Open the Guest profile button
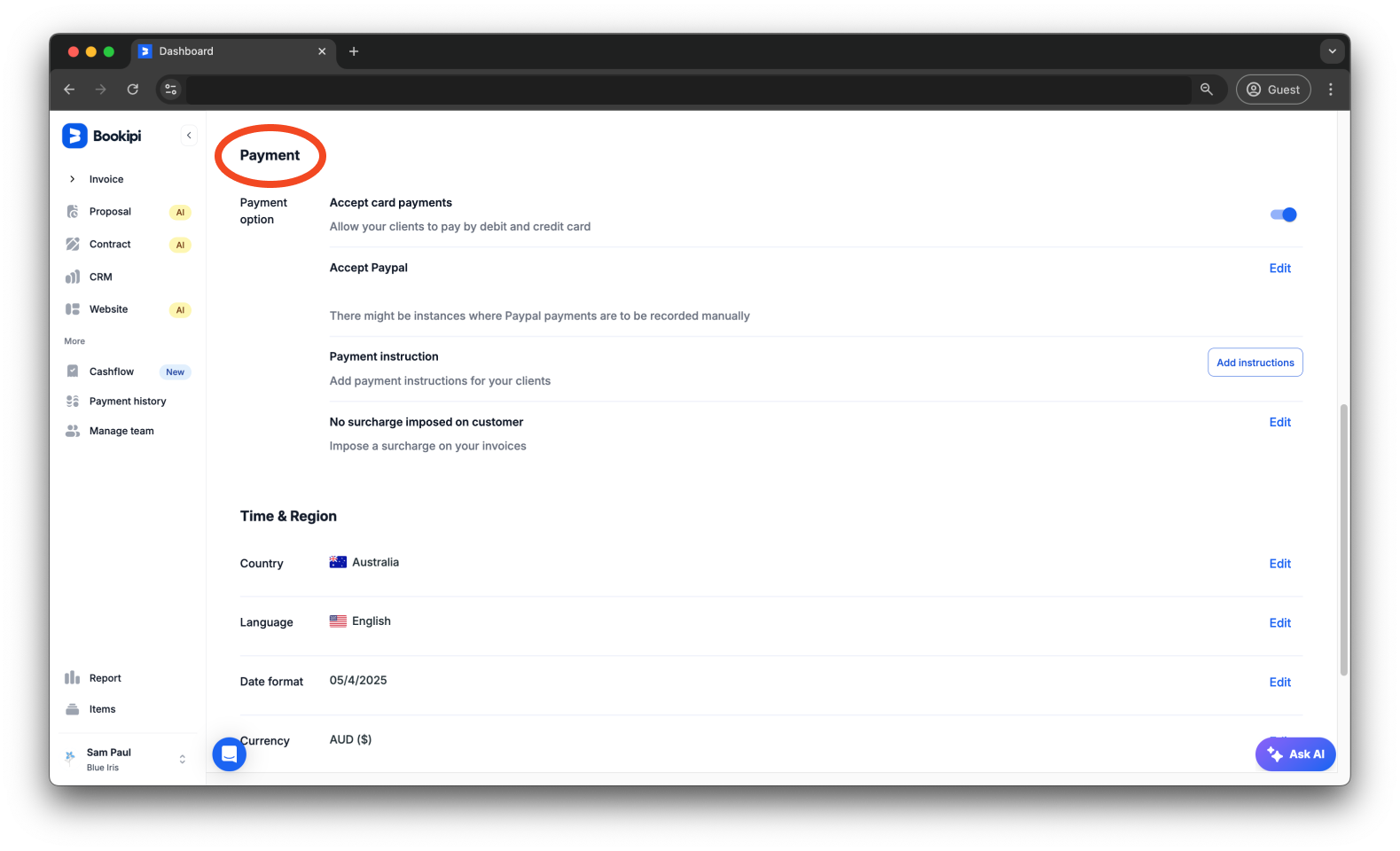This screenshot has height=851, width=1400. click(x=1273, y=90)
